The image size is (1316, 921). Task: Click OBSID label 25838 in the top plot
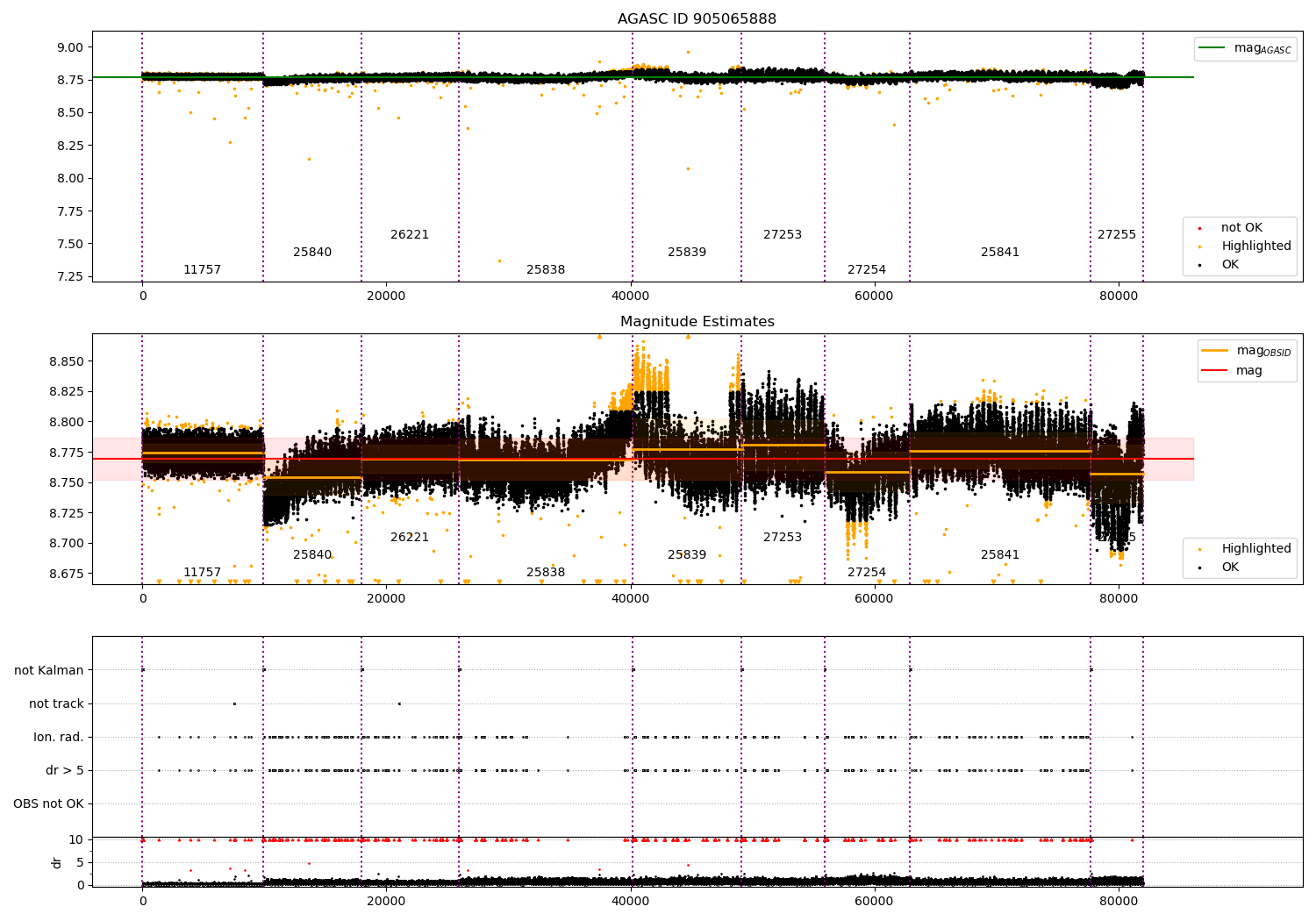tap(546, 270)
